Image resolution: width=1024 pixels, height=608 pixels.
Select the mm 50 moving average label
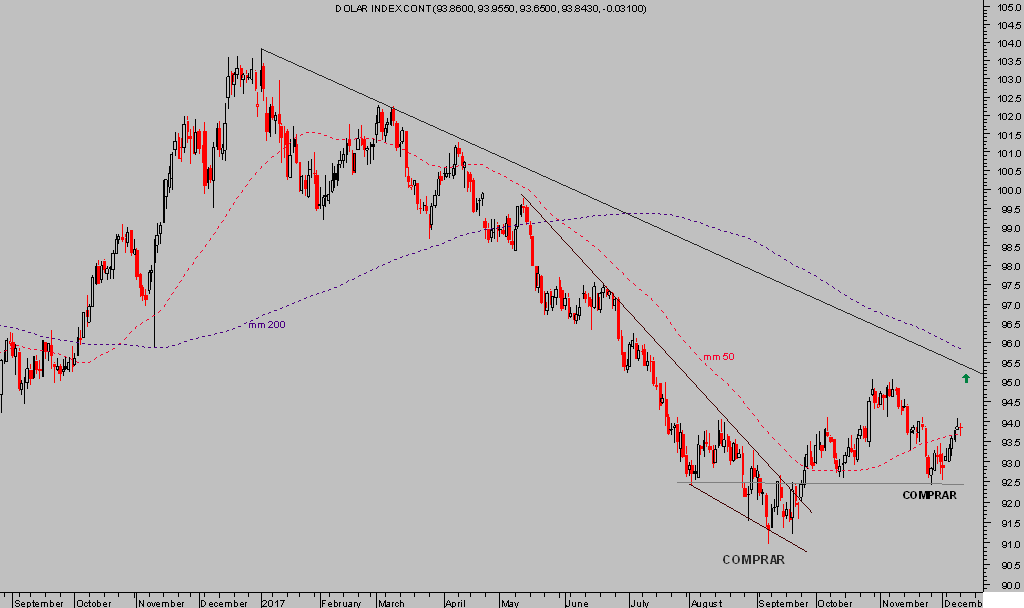(718, 357)
